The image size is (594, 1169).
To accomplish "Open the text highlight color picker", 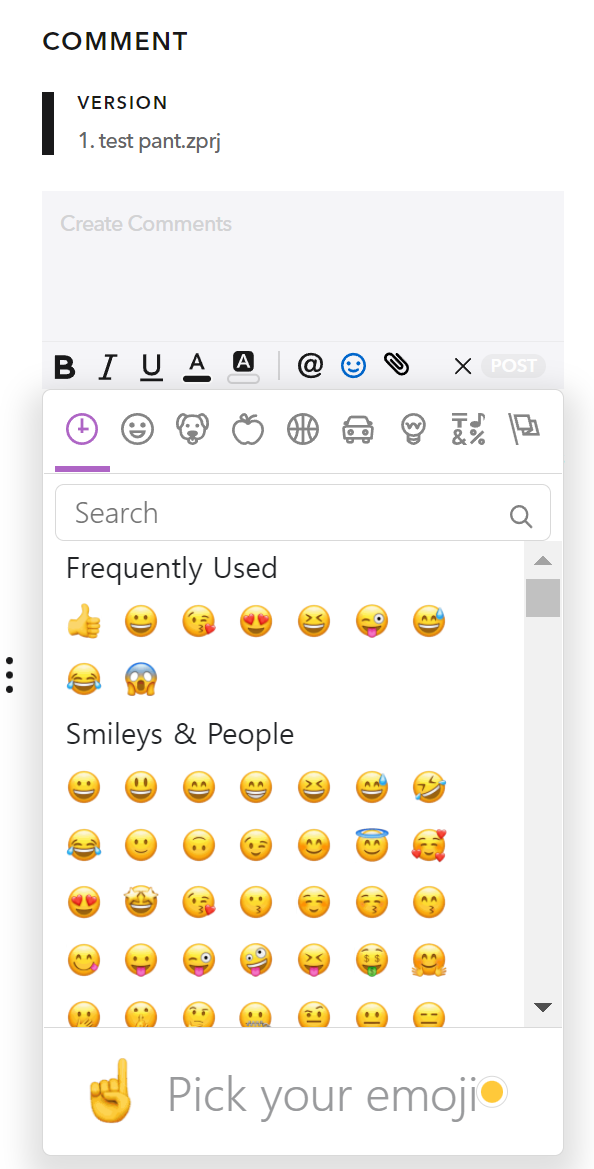I will pyautogui.click(x=244, y=367).
